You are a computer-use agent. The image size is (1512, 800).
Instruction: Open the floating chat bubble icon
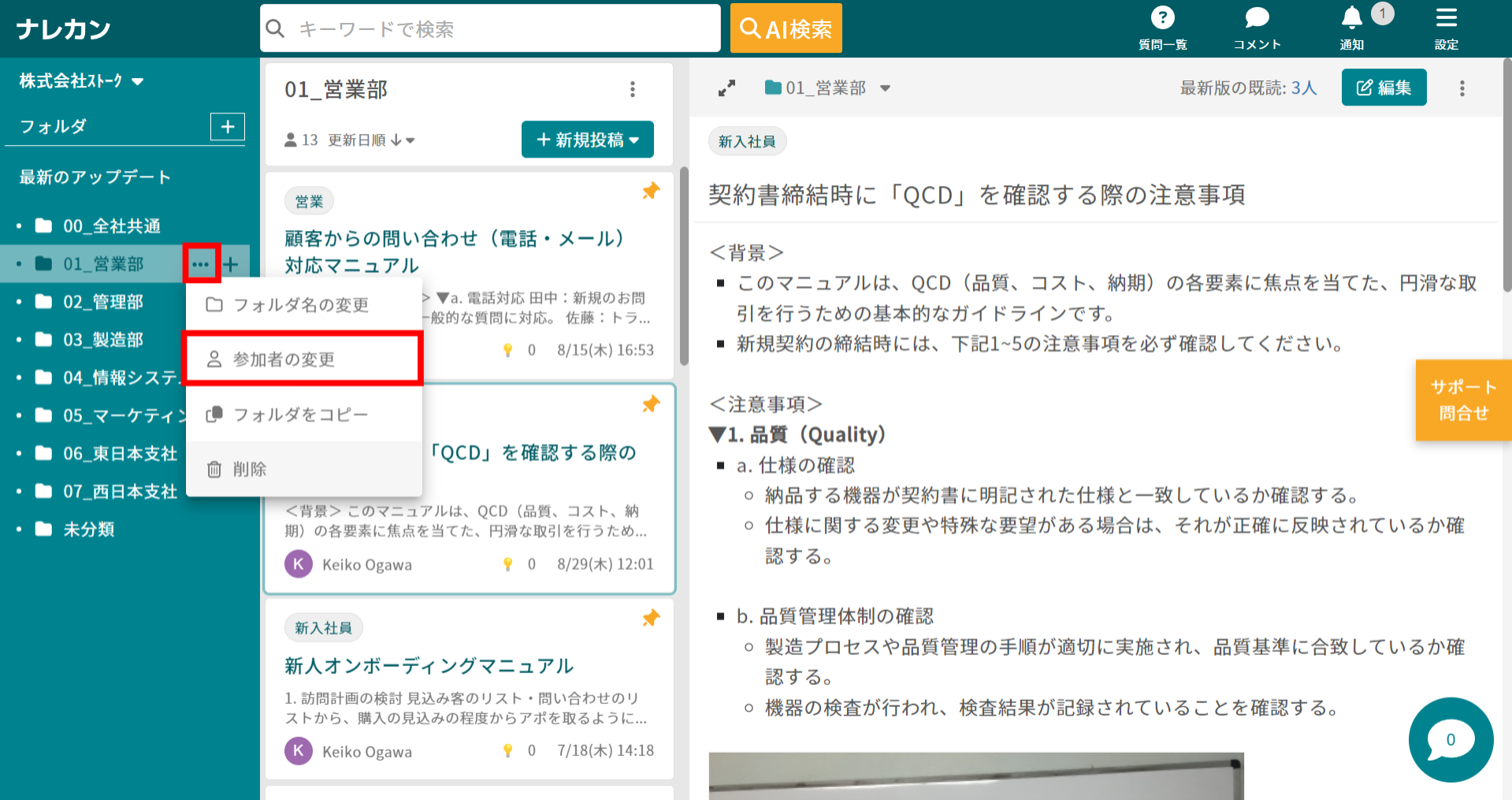coord(1451,740)
